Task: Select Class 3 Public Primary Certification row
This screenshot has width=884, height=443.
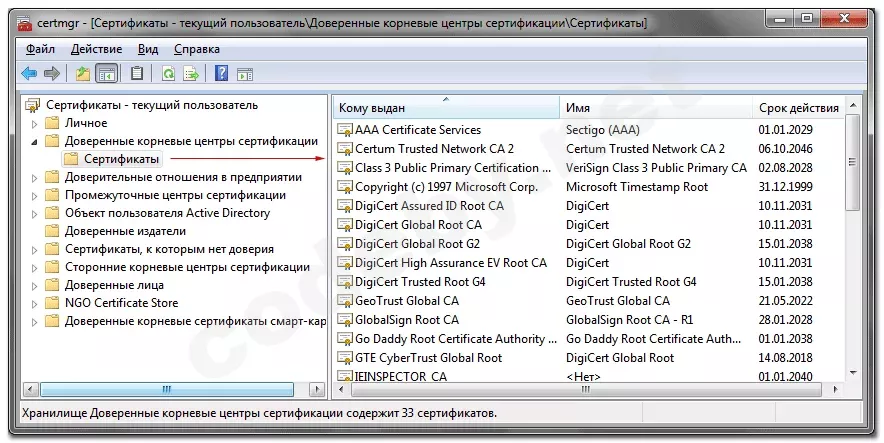Action: (589, 168)
